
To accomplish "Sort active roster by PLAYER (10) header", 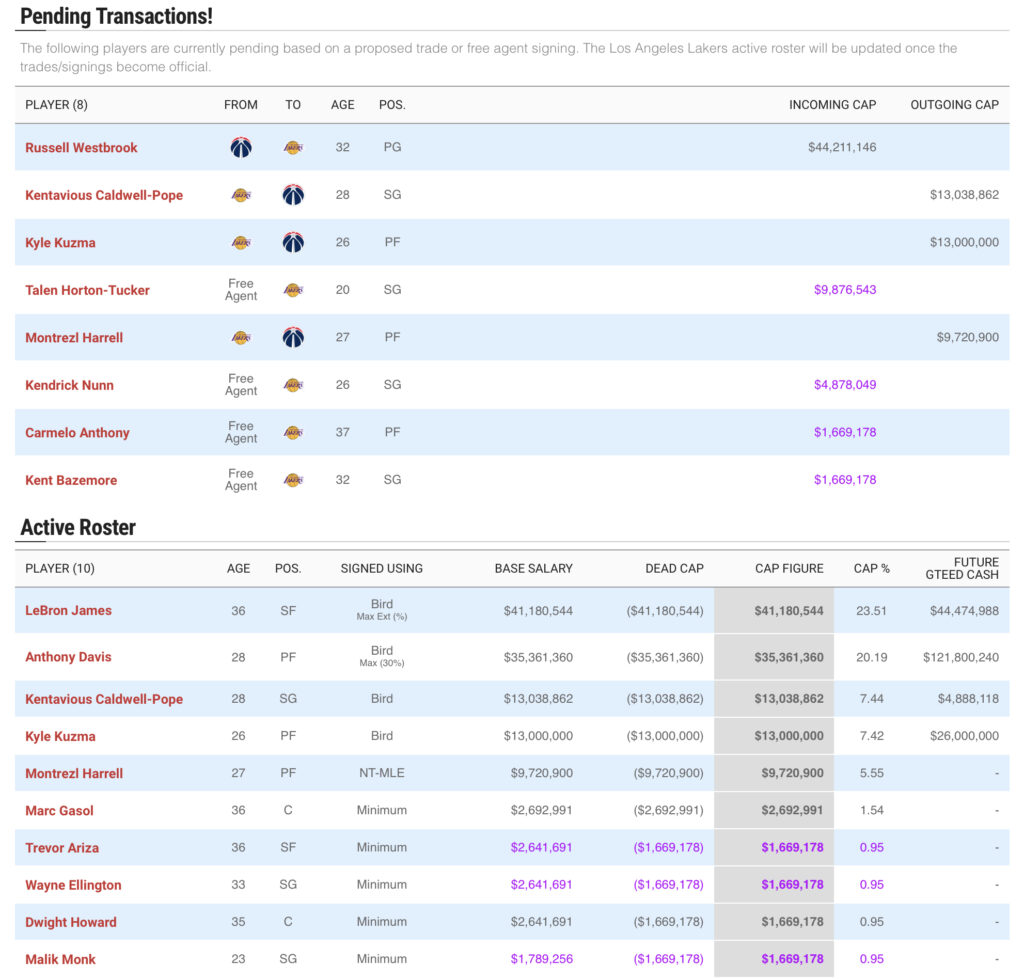I will pos(59,569).
